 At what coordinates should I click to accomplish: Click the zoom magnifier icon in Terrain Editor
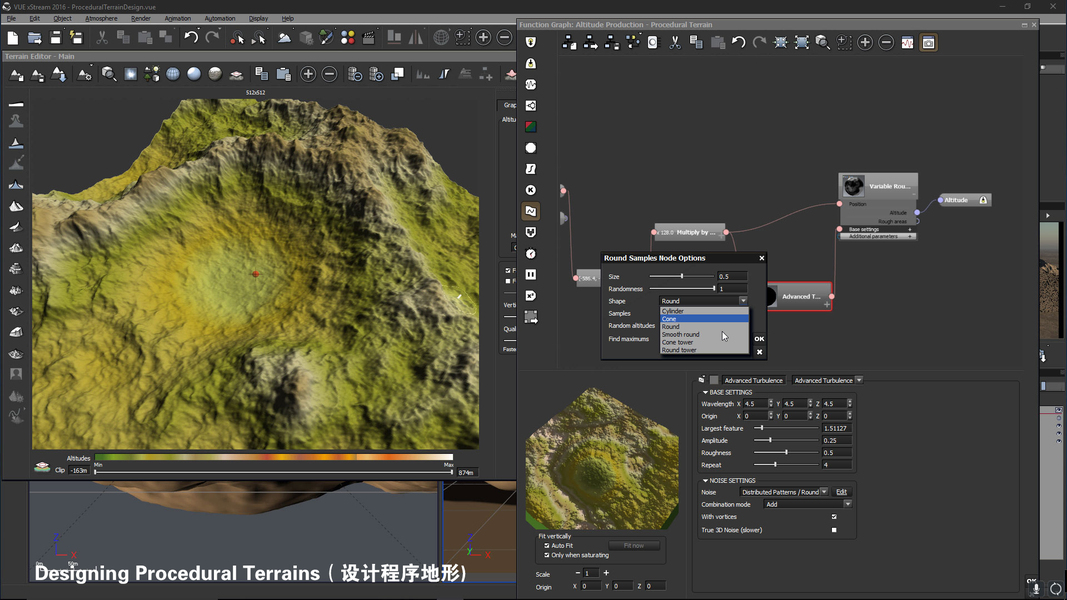coord(108,74)
